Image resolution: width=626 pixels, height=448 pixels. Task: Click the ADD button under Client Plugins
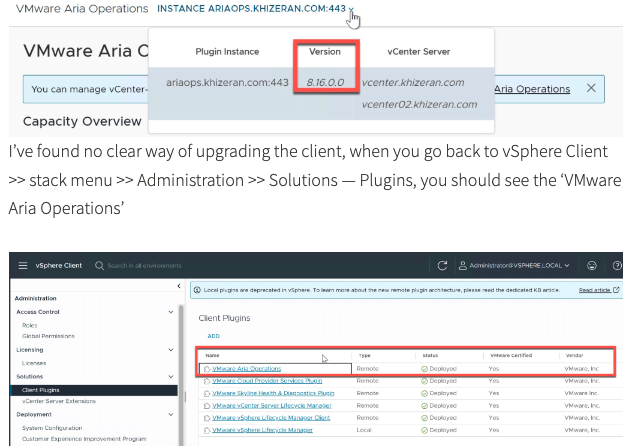(214, 336)
